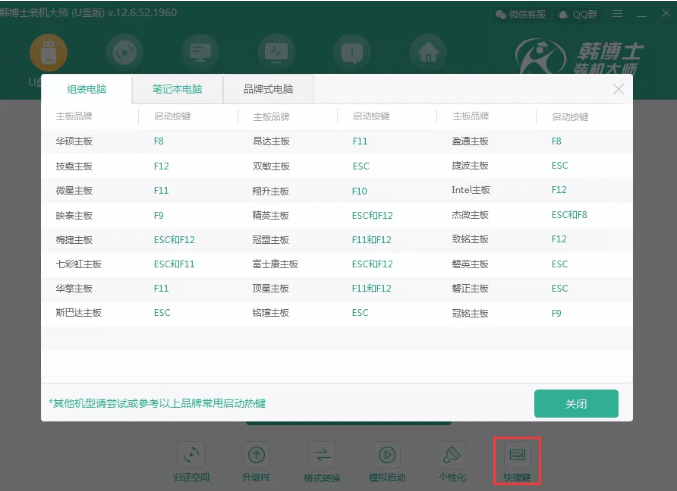This screenshot has width=677, height=491.
Task: Click the 斯巴达主板 row label
Action: 78,313
